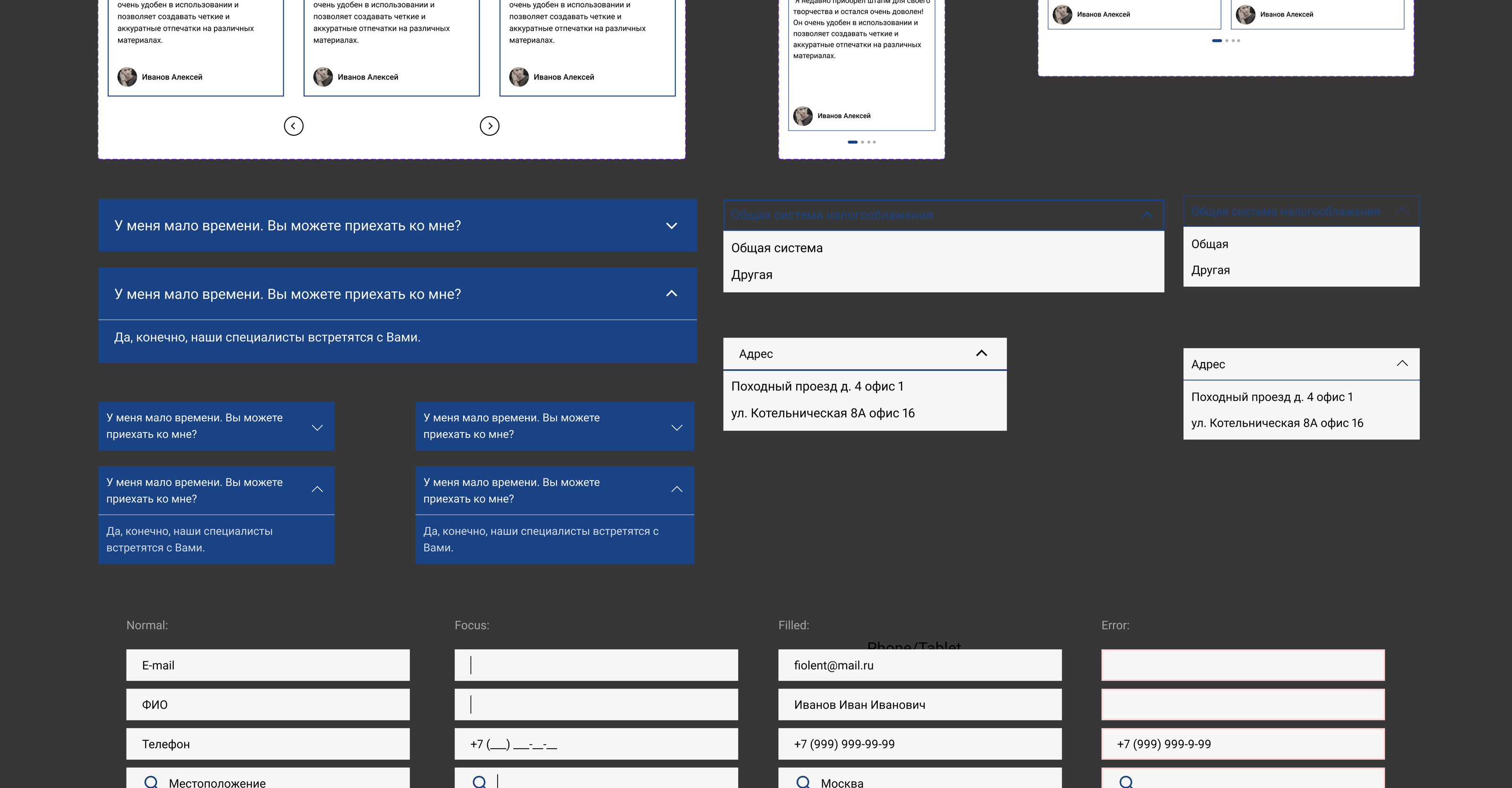Expand the narrowest collapsed FAQ card's down chevron
Viewport: 1512px width, 788px height.
[318, 427]
